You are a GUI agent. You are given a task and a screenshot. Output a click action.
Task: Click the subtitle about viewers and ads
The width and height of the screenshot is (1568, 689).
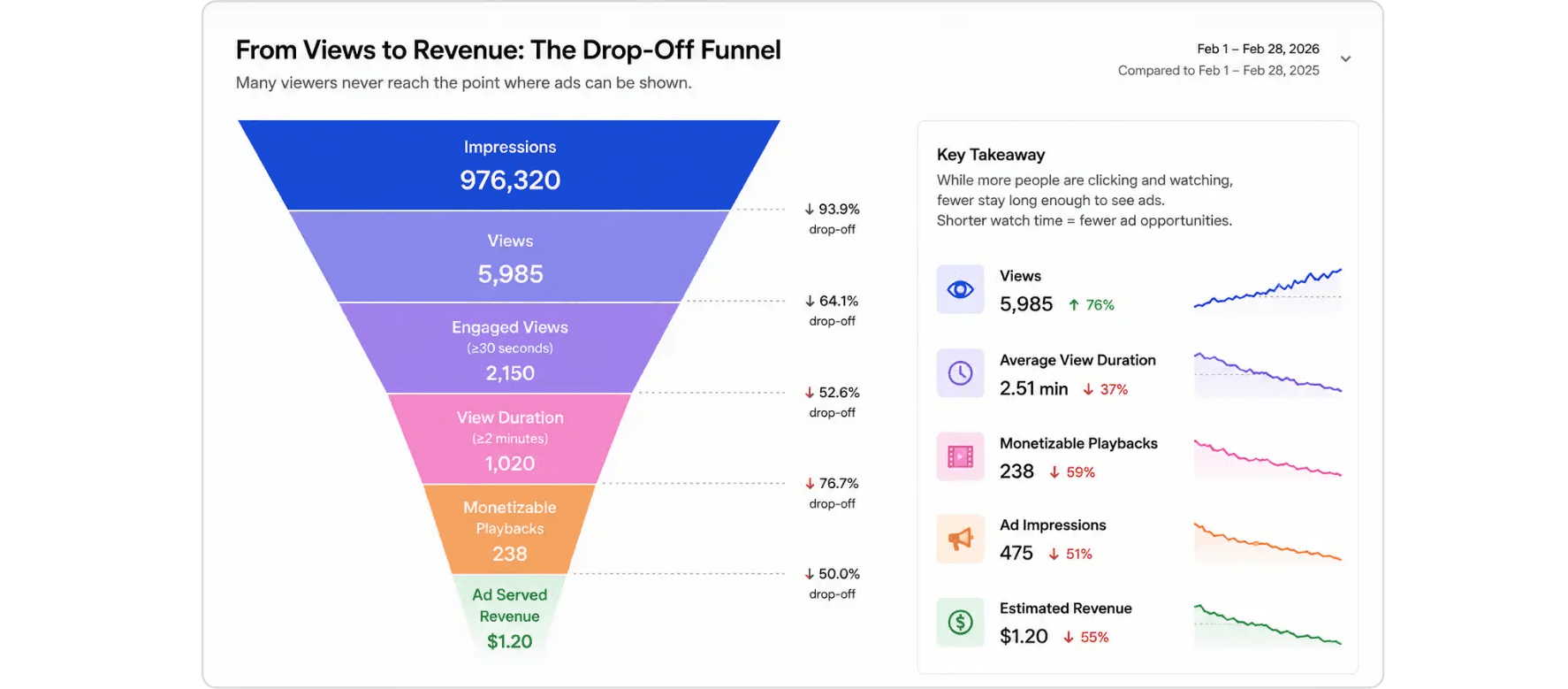click(463, 83)
